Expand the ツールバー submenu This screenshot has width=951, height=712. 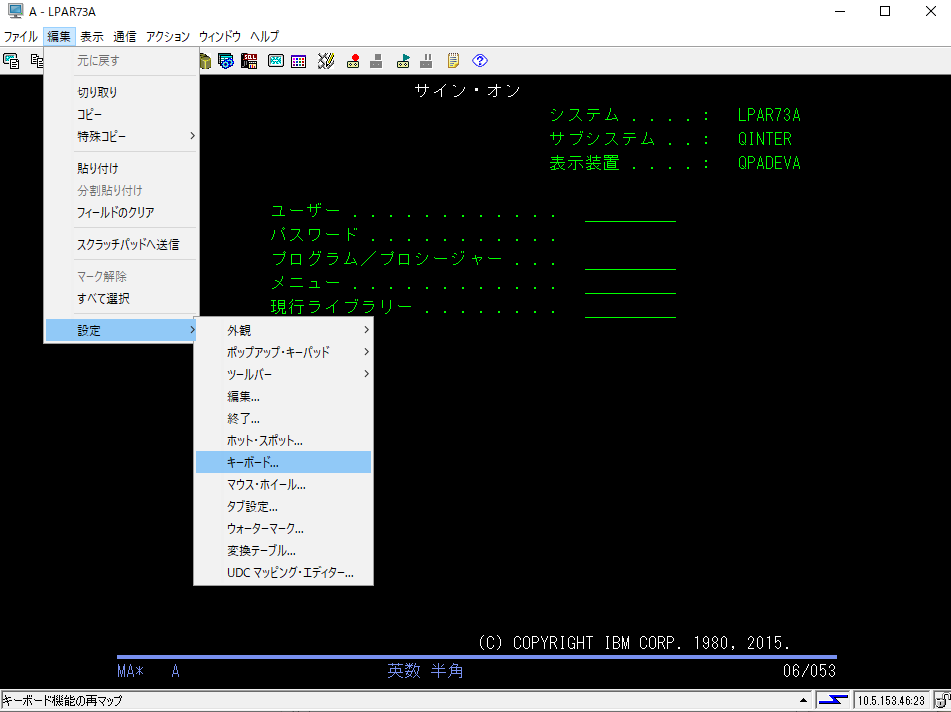tap(283, 374)
